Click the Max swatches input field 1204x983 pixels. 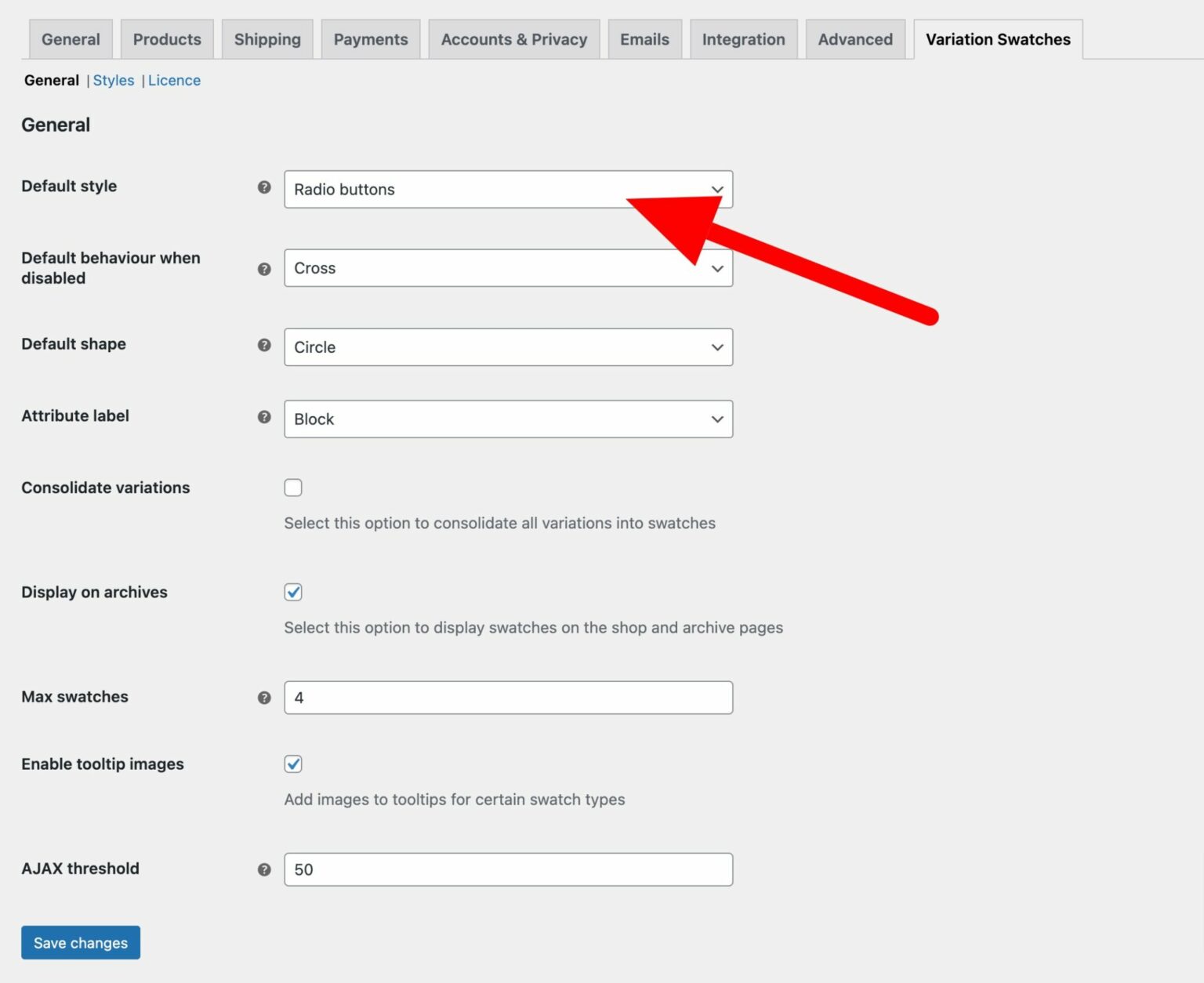(508, 698)
